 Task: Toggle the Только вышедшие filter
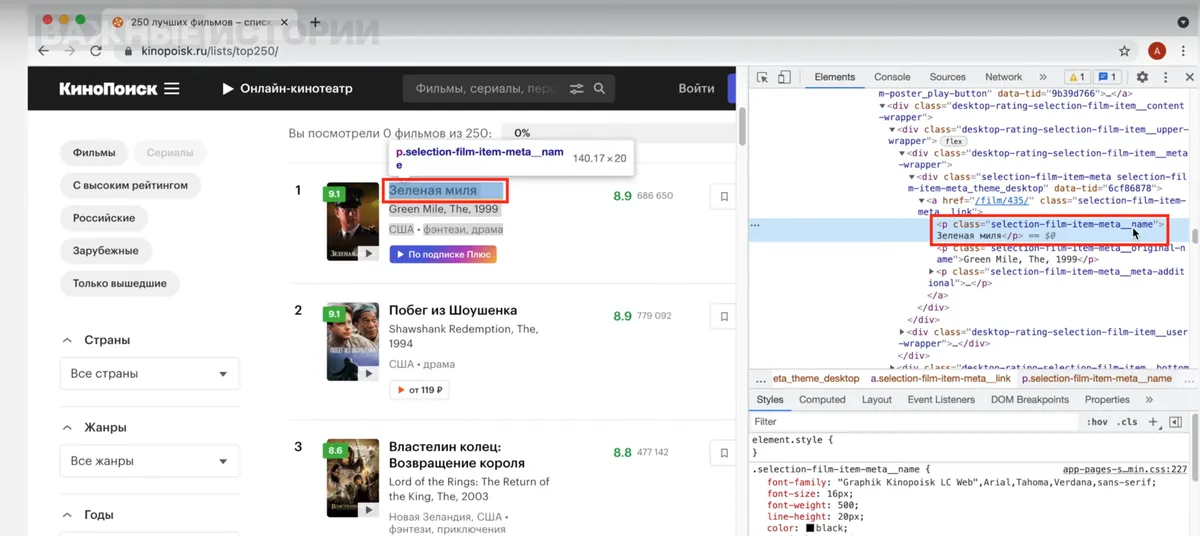pyautogui.click(x=120, y=283)
